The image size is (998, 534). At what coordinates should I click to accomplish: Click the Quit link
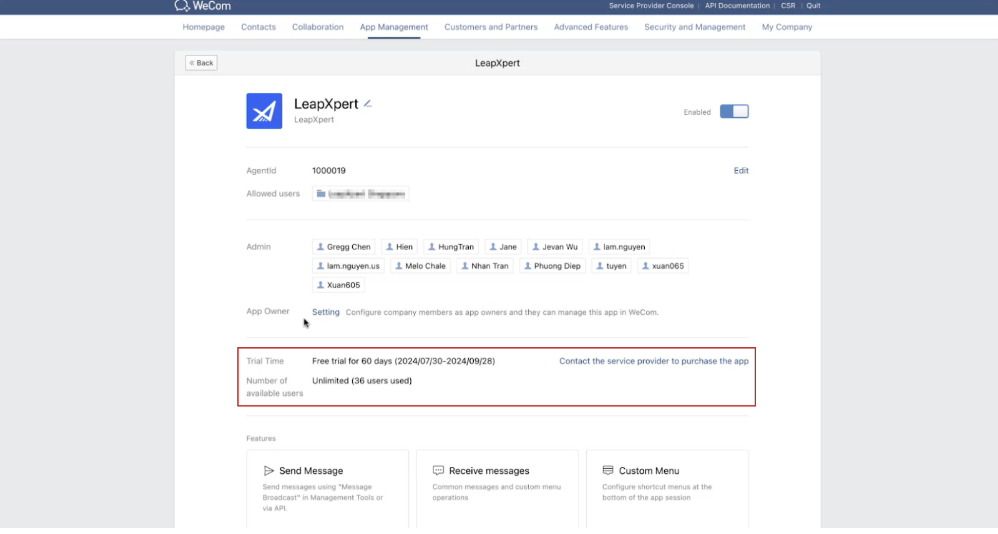(x=813, y=6)
